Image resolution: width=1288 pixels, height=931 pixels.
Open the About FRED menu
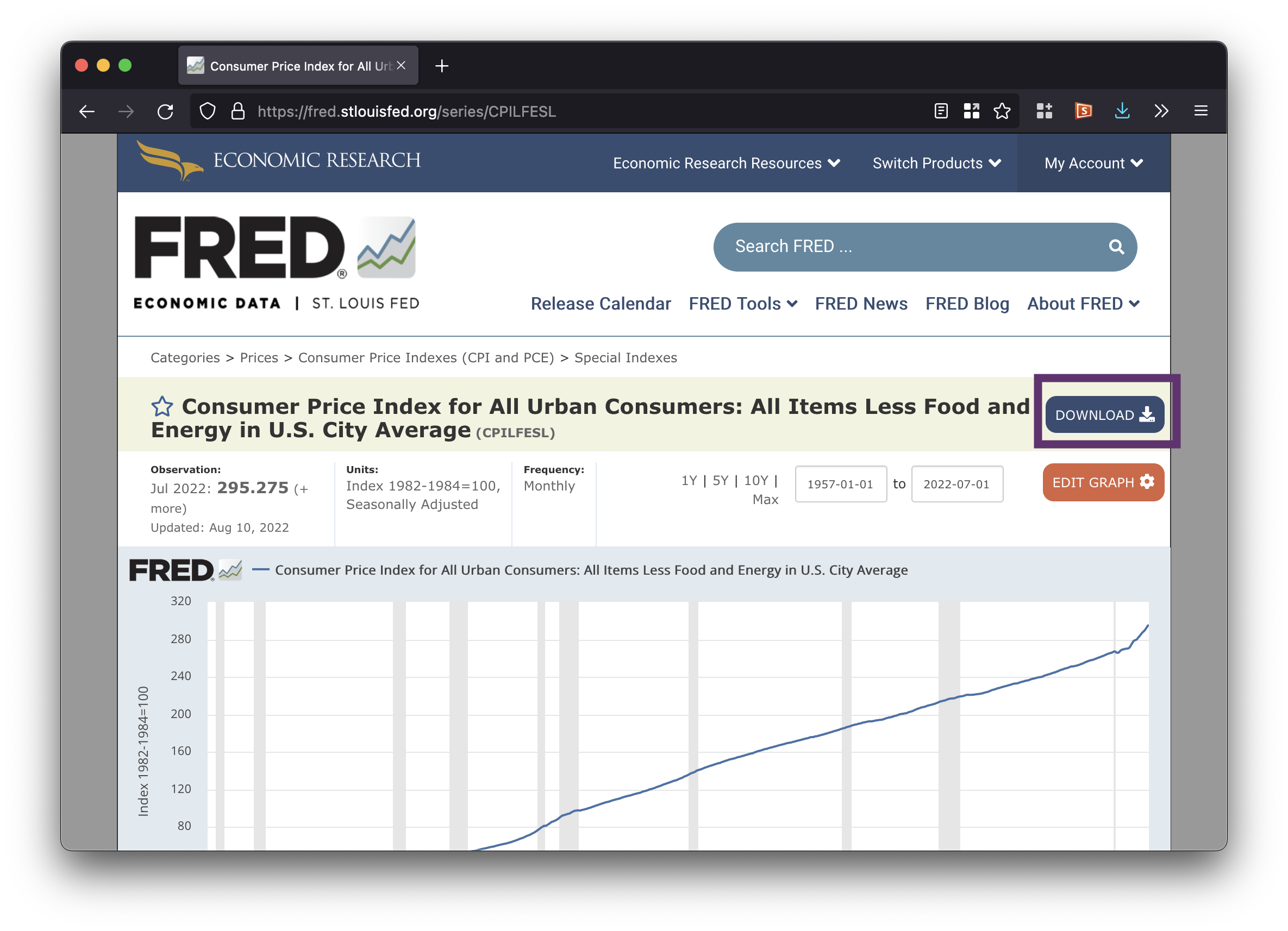pos(1083,304)
